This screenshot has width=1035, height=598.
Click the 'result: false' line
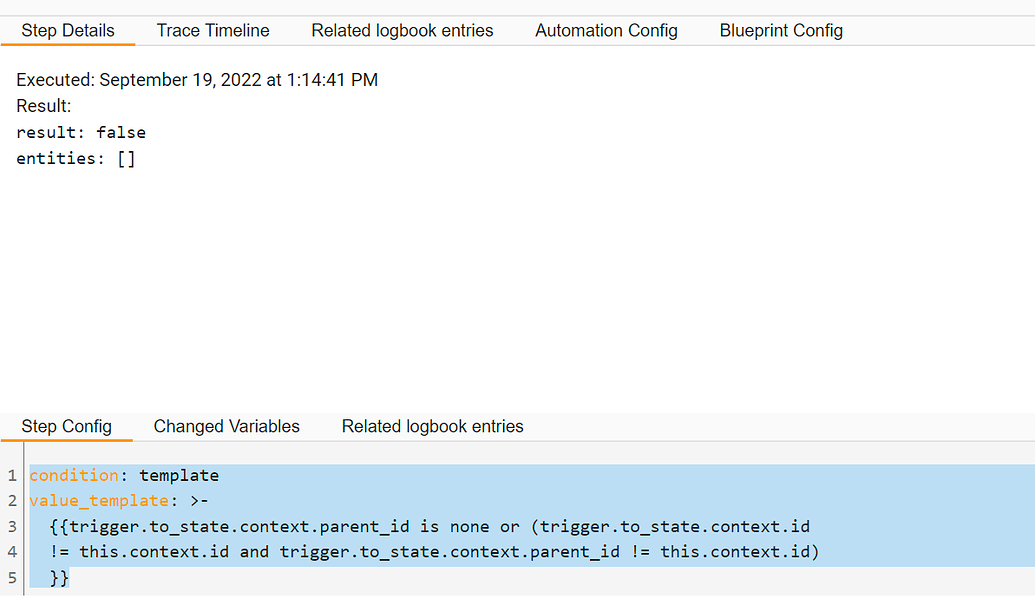click(x=81, y=132)
